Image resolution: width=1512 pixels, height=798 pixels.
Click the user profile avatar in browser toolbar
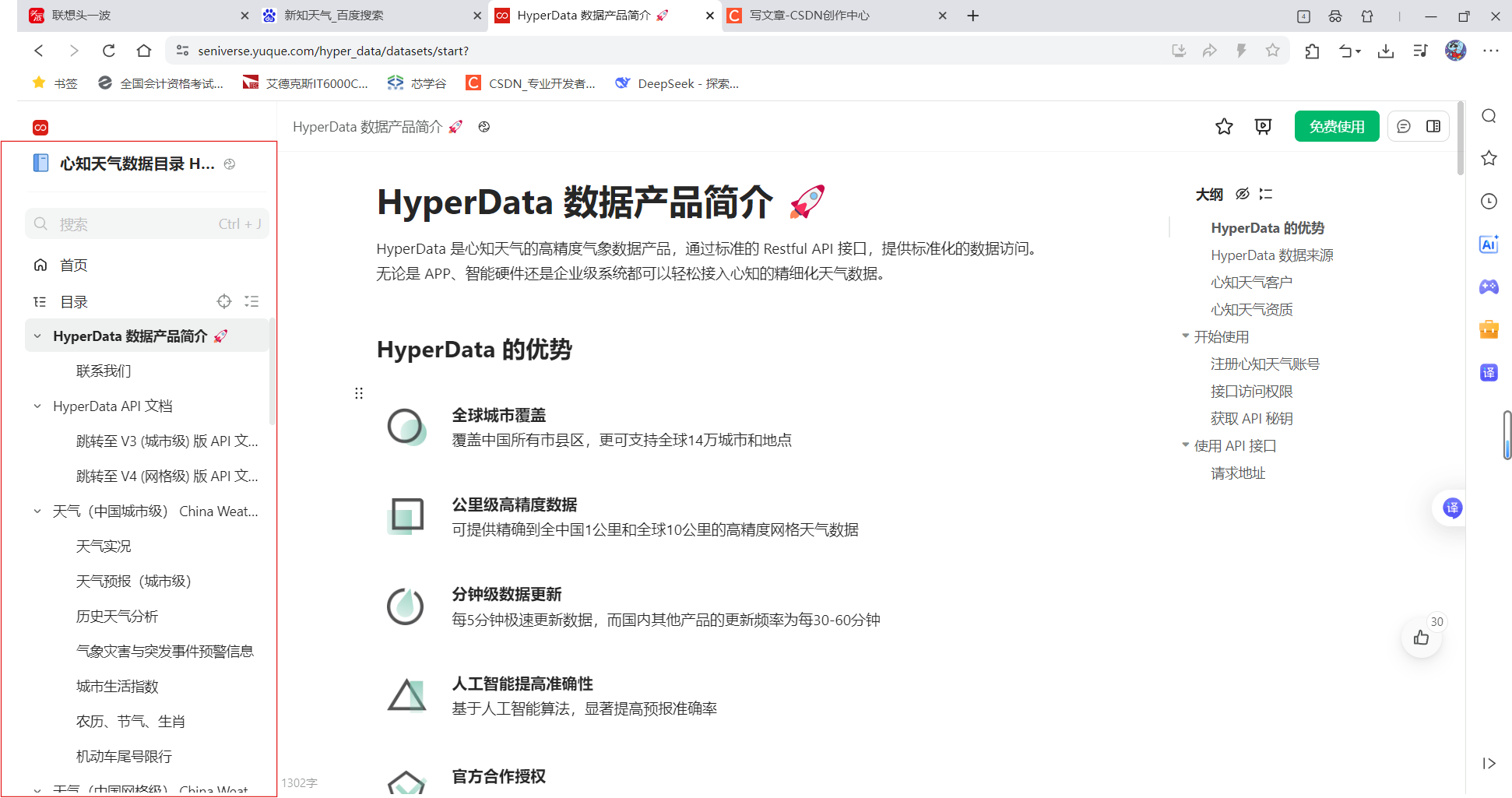click(1455, 51)
